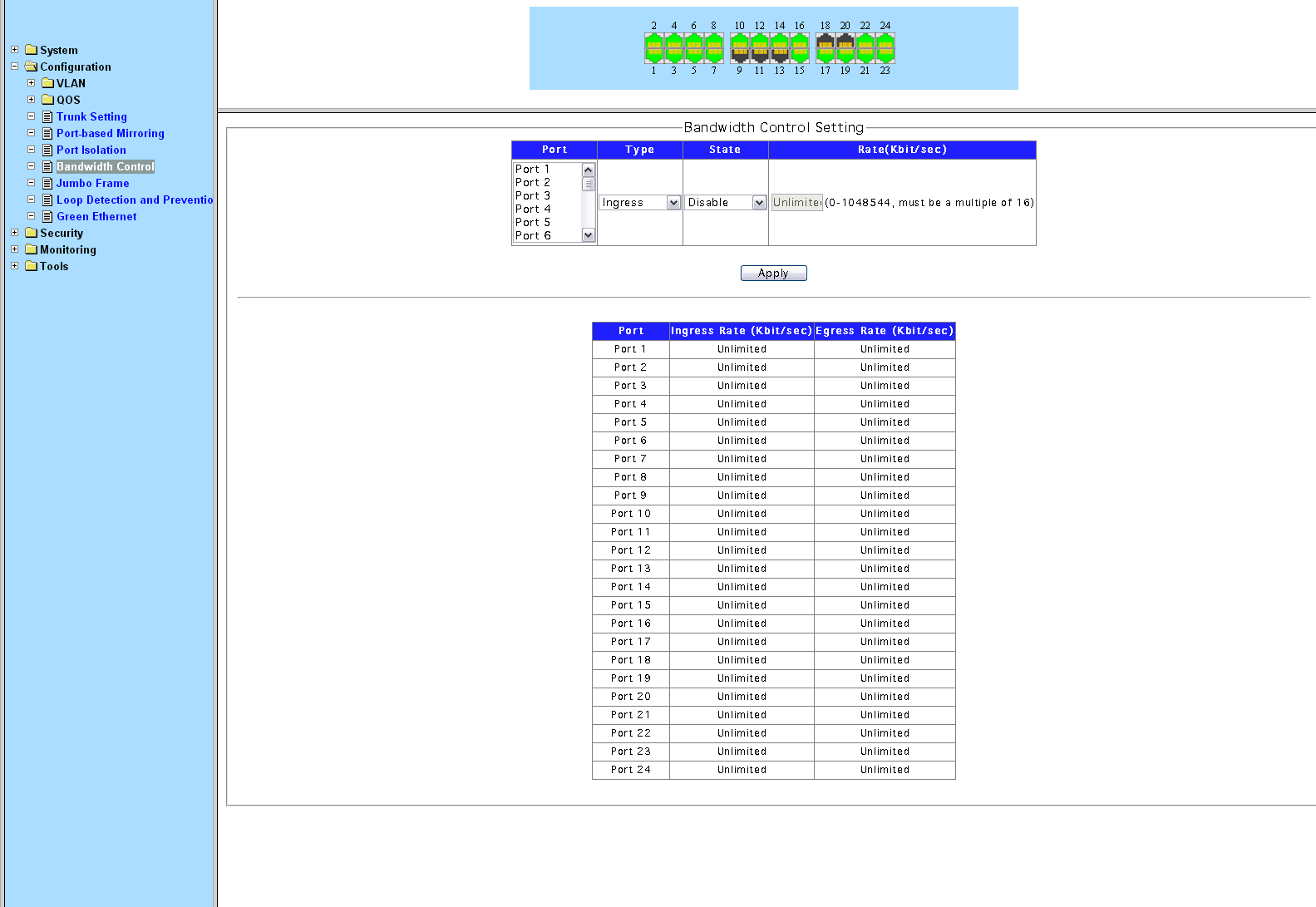The image size is (1316, 907).
Task: Expand the Monitoring tree node
Action: click(14, 249)
